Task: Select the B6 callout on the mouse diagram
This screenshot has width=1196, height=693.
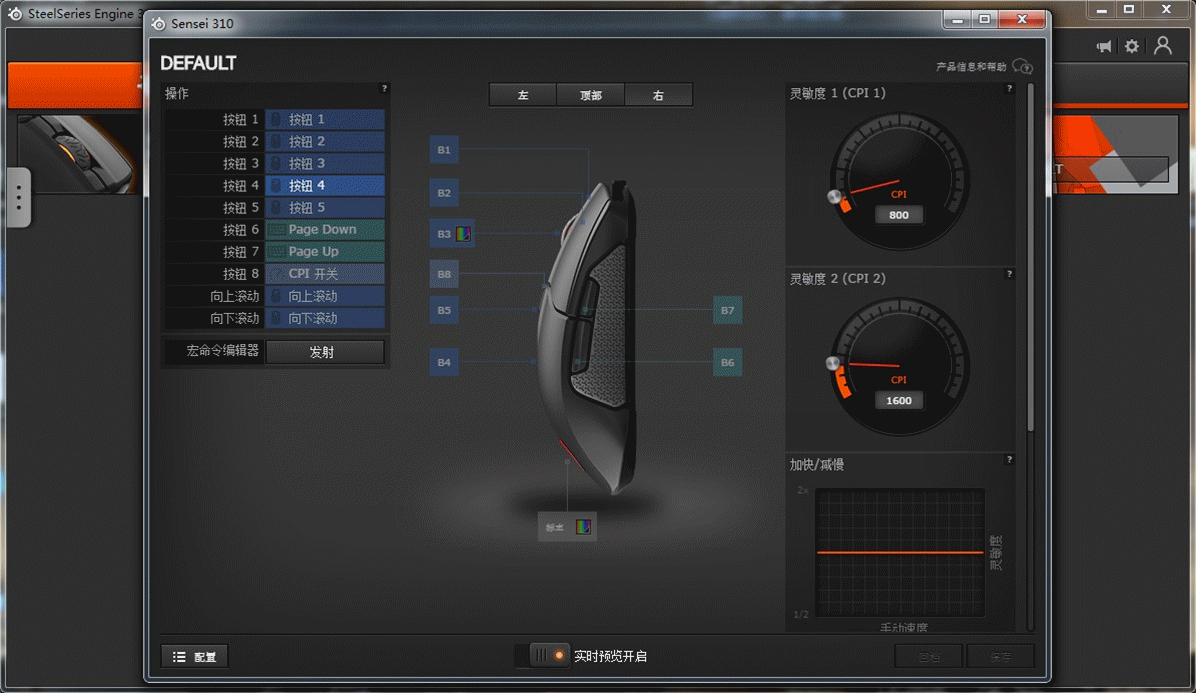Action: (x=728, y=362)
